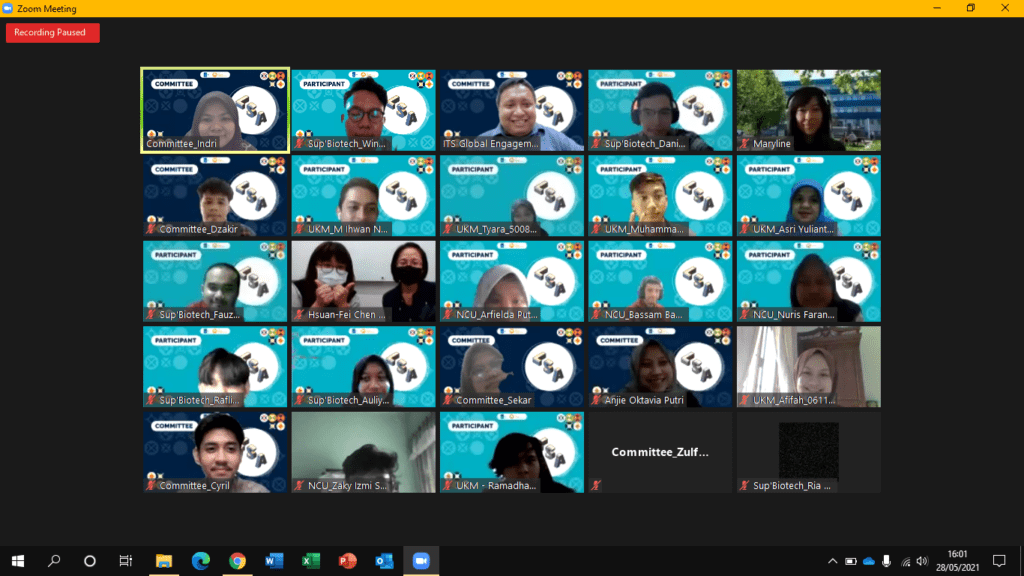Open Excel from the taskbar
1024x576 pixels.
point(311,560)
